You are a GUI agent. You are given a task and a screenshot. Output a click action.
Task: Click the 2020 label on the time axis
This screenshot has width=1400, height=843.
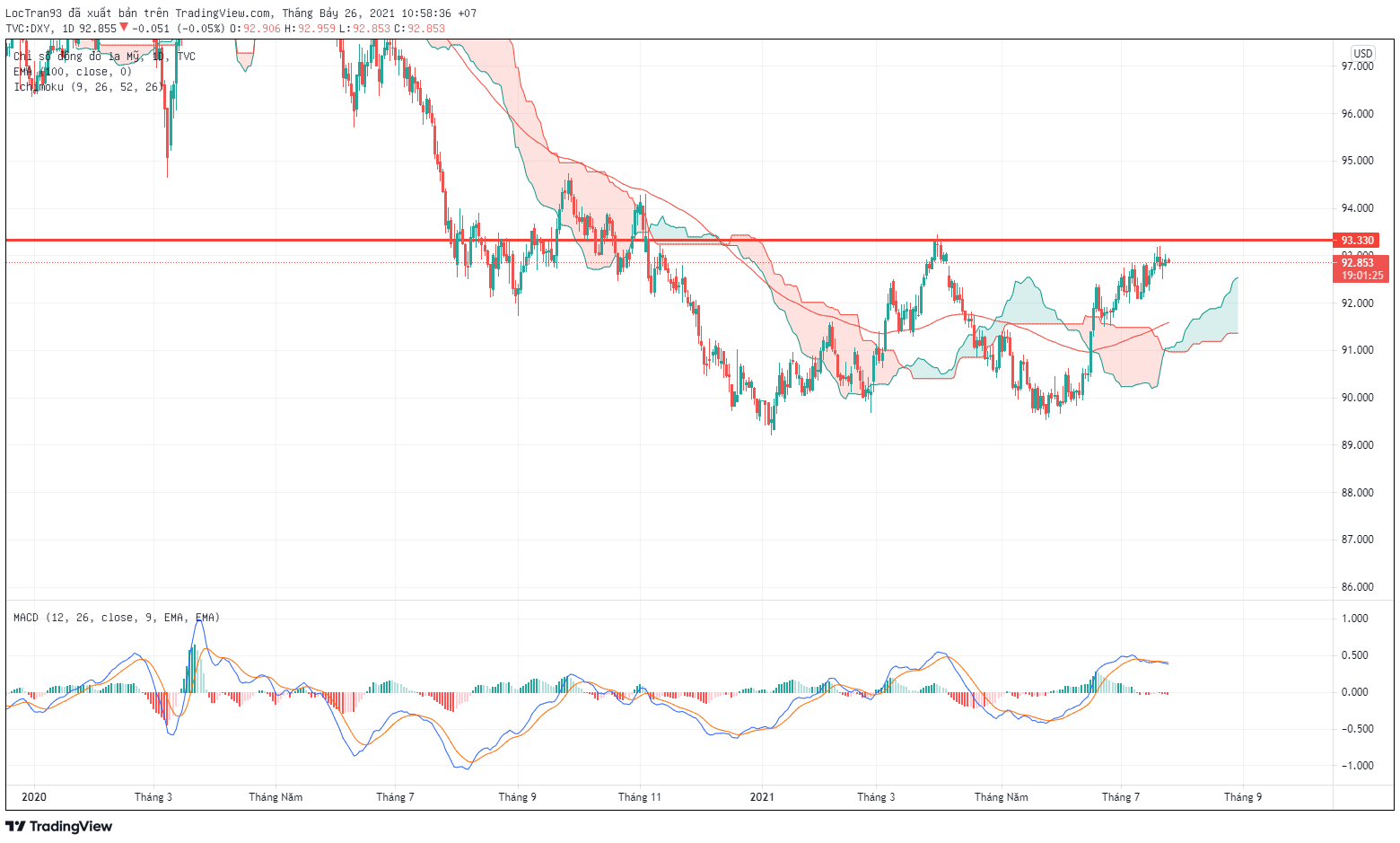pos(34,797)
